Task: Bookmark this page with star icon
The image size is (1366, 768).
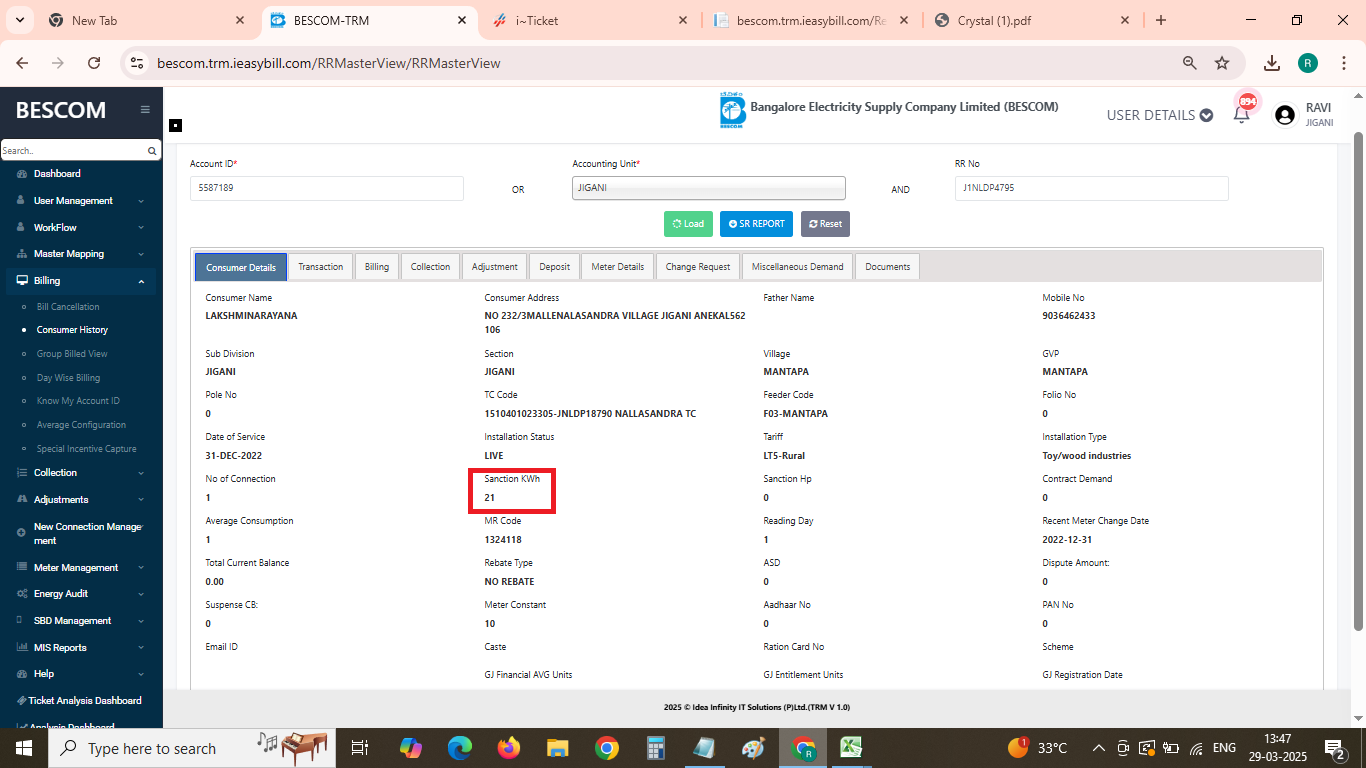Action: (1222, 63)
